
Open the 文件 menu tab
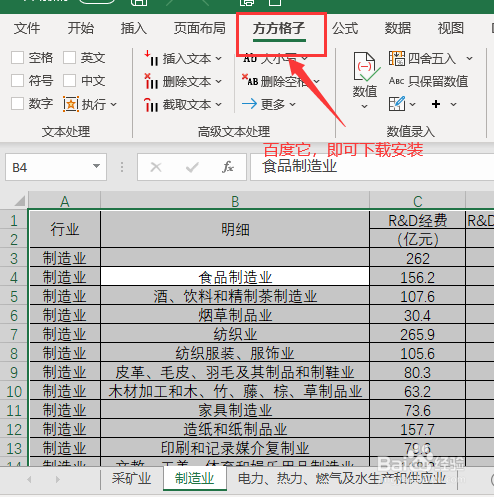27,28
